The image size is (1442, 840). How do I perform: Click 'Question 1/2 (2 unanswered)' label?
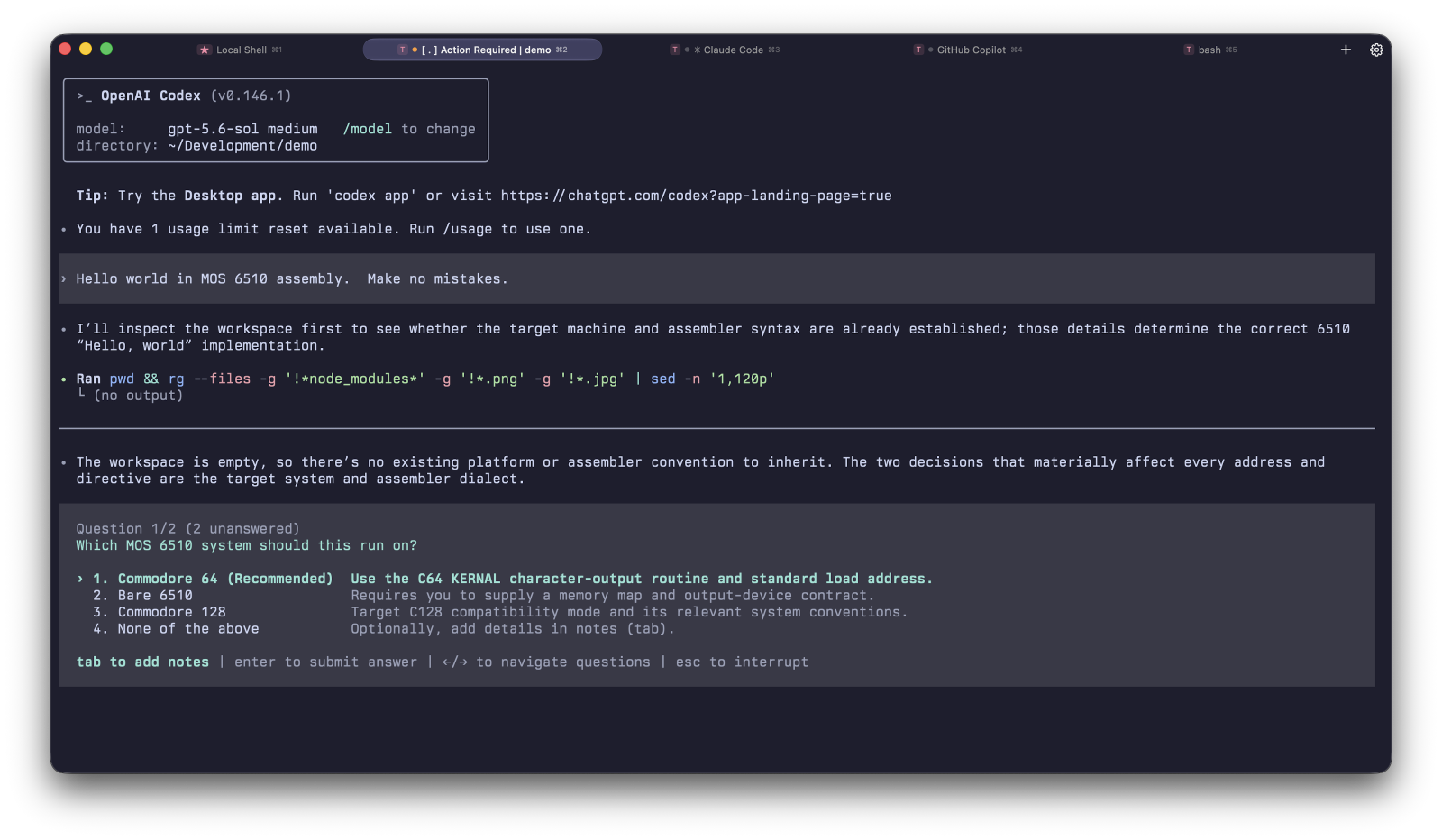tap(187, 529)
